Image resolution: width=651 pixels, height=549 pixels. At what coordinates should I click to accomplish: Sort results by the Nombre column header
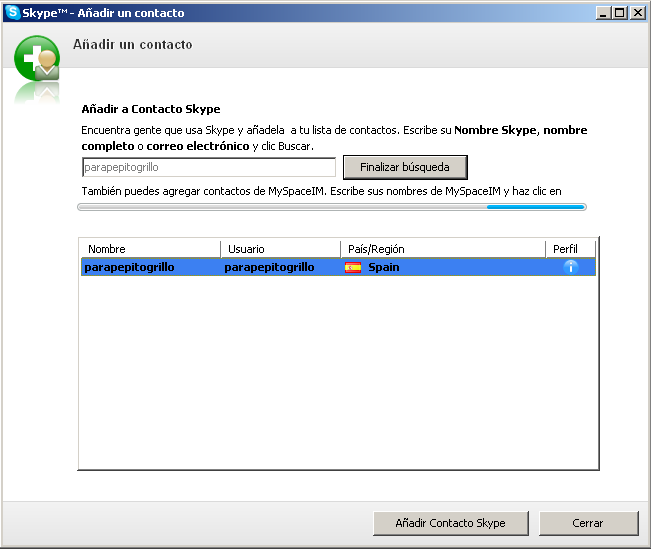tap(150, 249)
